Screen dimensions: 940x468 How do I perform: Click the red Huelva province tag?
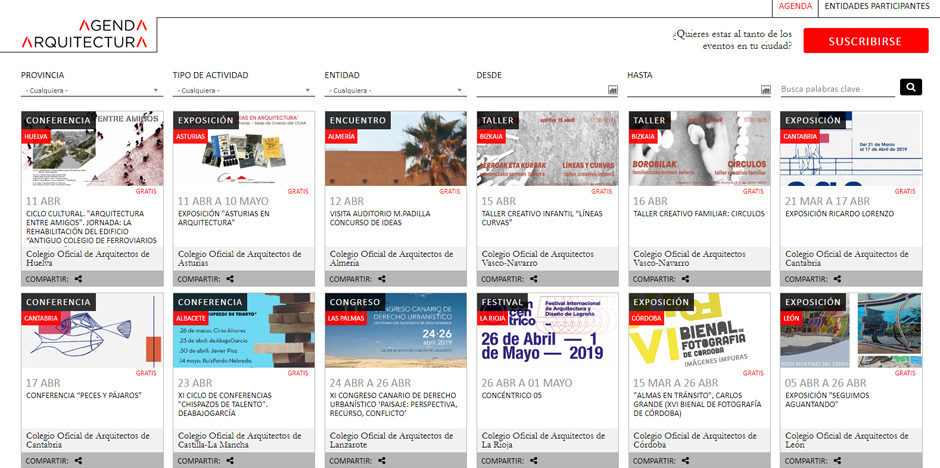tap(36, 136)
